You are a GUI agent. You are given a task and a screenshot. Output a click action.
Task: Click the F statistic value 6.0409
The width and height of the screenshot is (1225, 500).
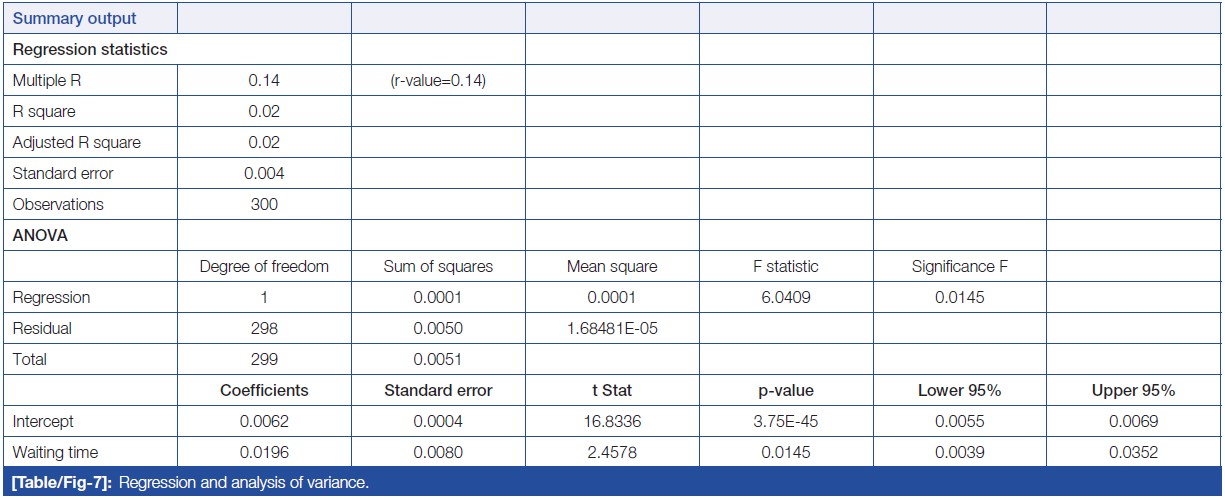[x=786, y=297]
